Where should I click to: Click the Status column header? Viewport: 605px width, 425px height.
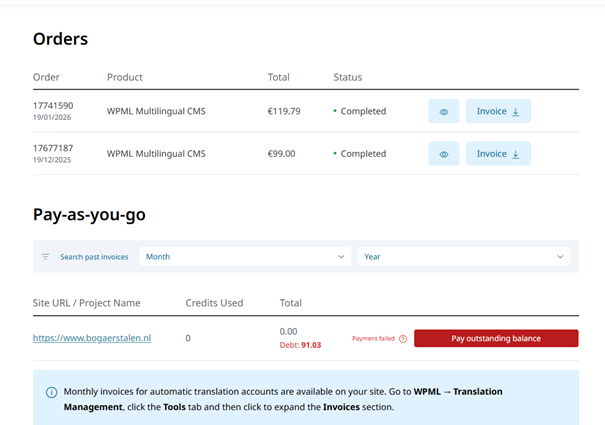coord(348,77)
